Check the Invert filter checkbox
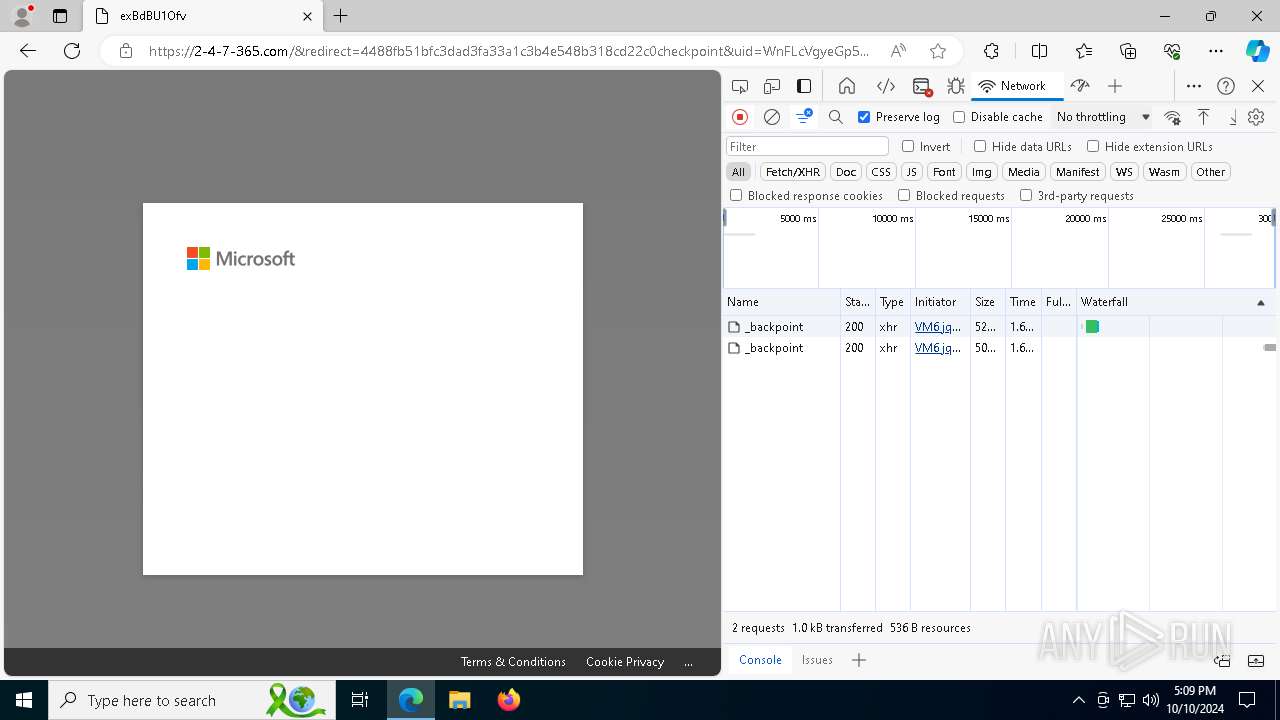This screenshot has width=1280, height=720. [908, 146]
